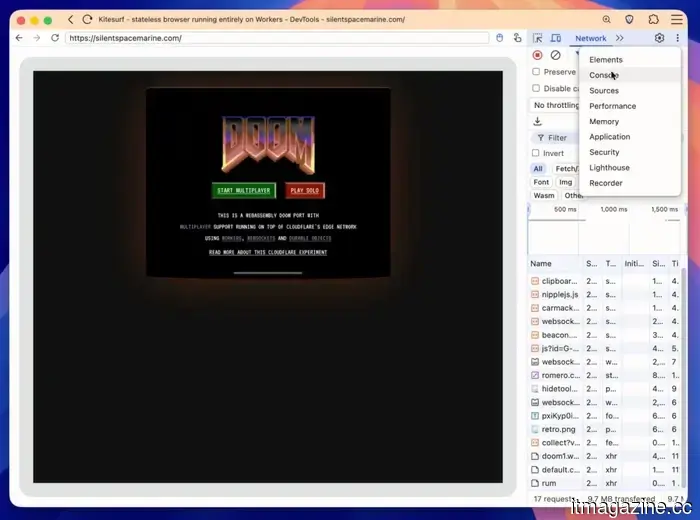Click the download HAR icon
Viewport: 700px width, 520px height.
tap(538, 121)
